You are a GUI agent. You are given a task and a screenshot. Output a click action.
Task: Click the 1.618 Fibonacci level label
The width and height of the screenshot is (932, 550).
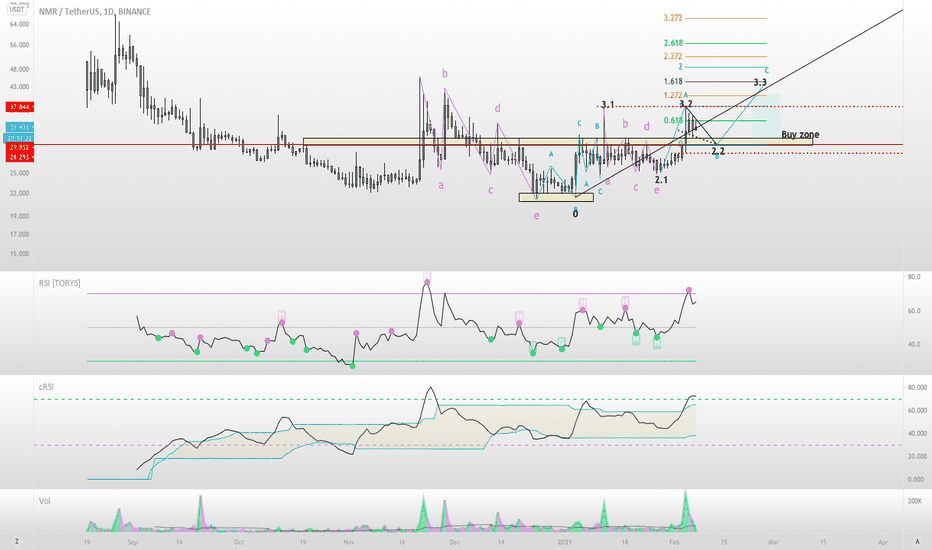coord(673,81)
